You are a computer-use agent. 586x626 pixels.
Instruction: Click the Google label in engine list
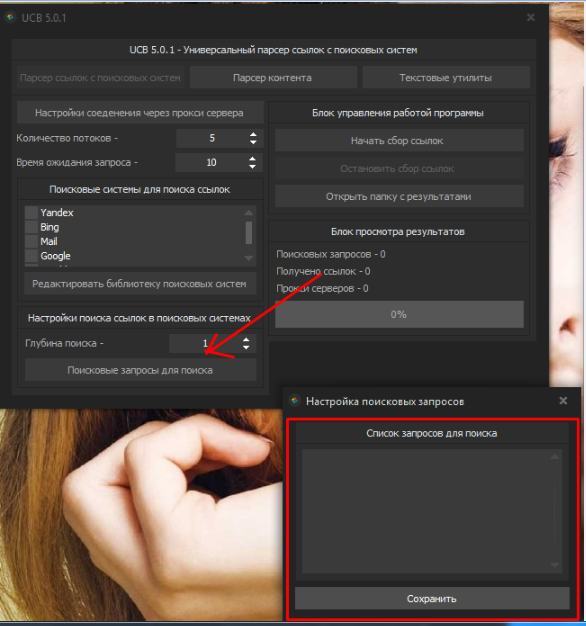[x=55, y=256]
